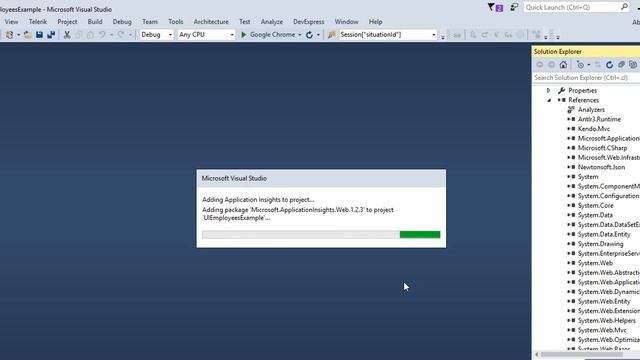The width and height of the screenshot is (640, 360).
Task: Open the Analyze menu
Action: [272, 22]
